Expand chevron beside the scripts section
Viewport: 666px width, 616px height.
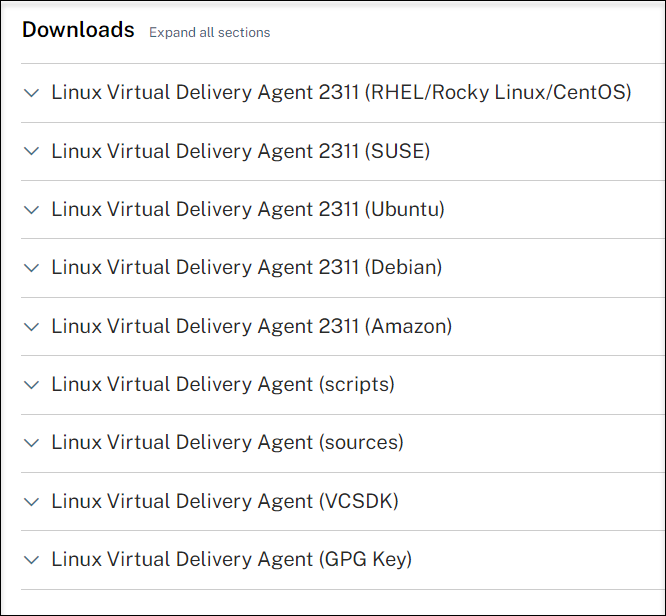[32, 385]
